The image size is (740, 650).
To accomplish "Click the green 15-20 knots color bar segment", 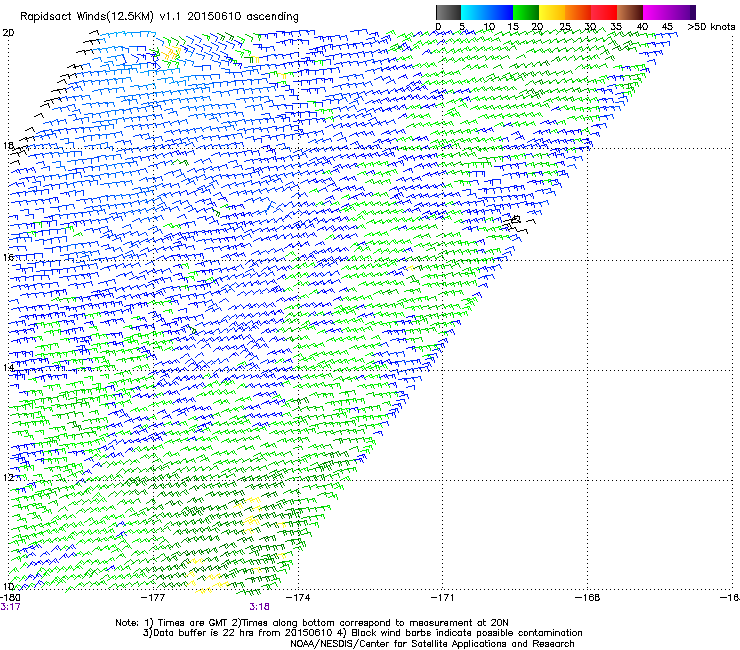I will pos(526,12).
